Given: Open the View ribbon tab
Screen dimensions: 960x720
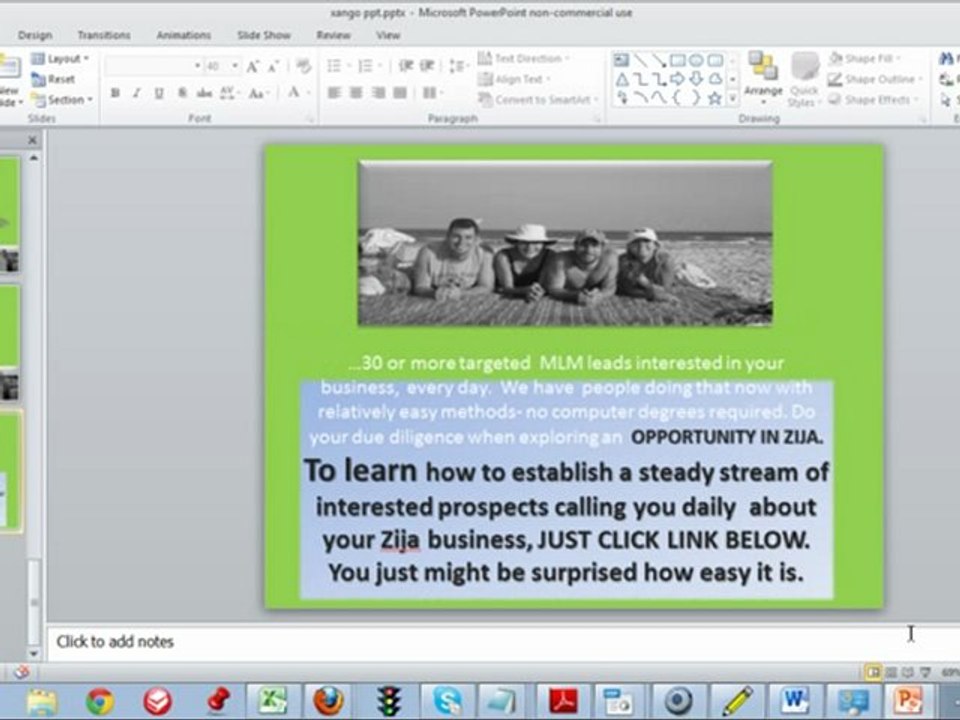Looking at the screenshot, I should 388,36.
